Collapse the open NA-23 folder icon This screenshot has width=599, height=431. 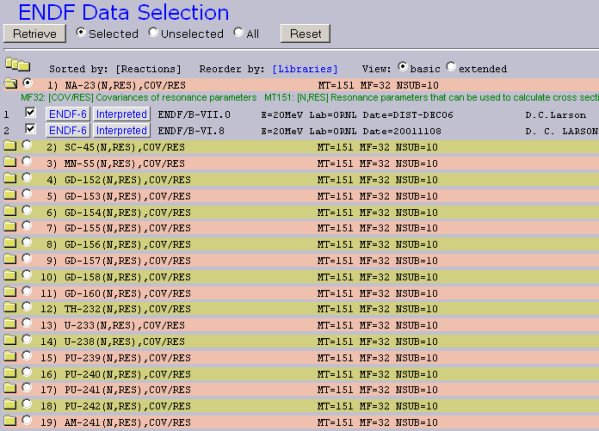click(11, 84)
